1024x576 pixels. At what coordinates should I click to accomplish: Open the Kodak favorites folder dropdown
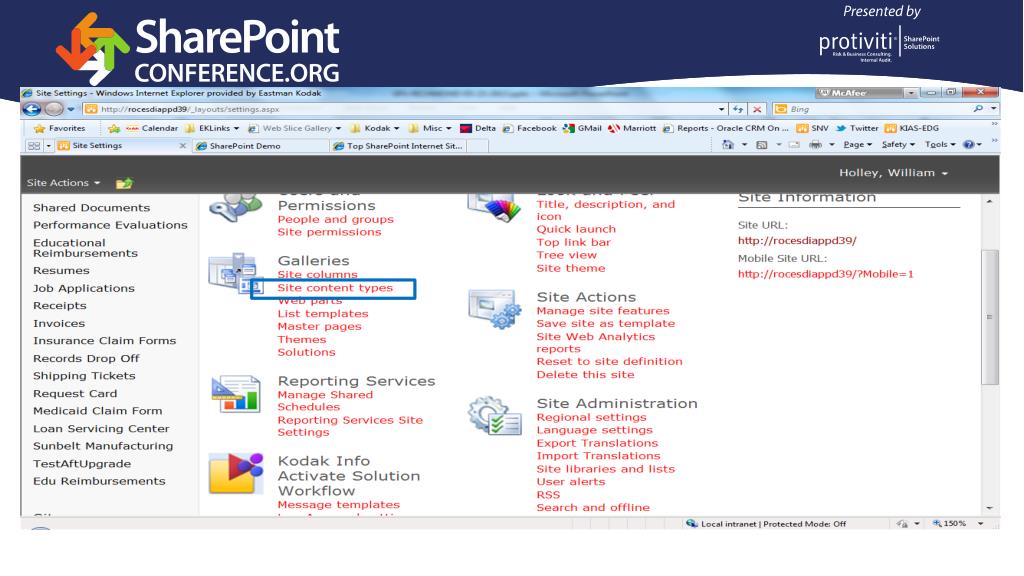pyautogui.click(x=375, y=128)
